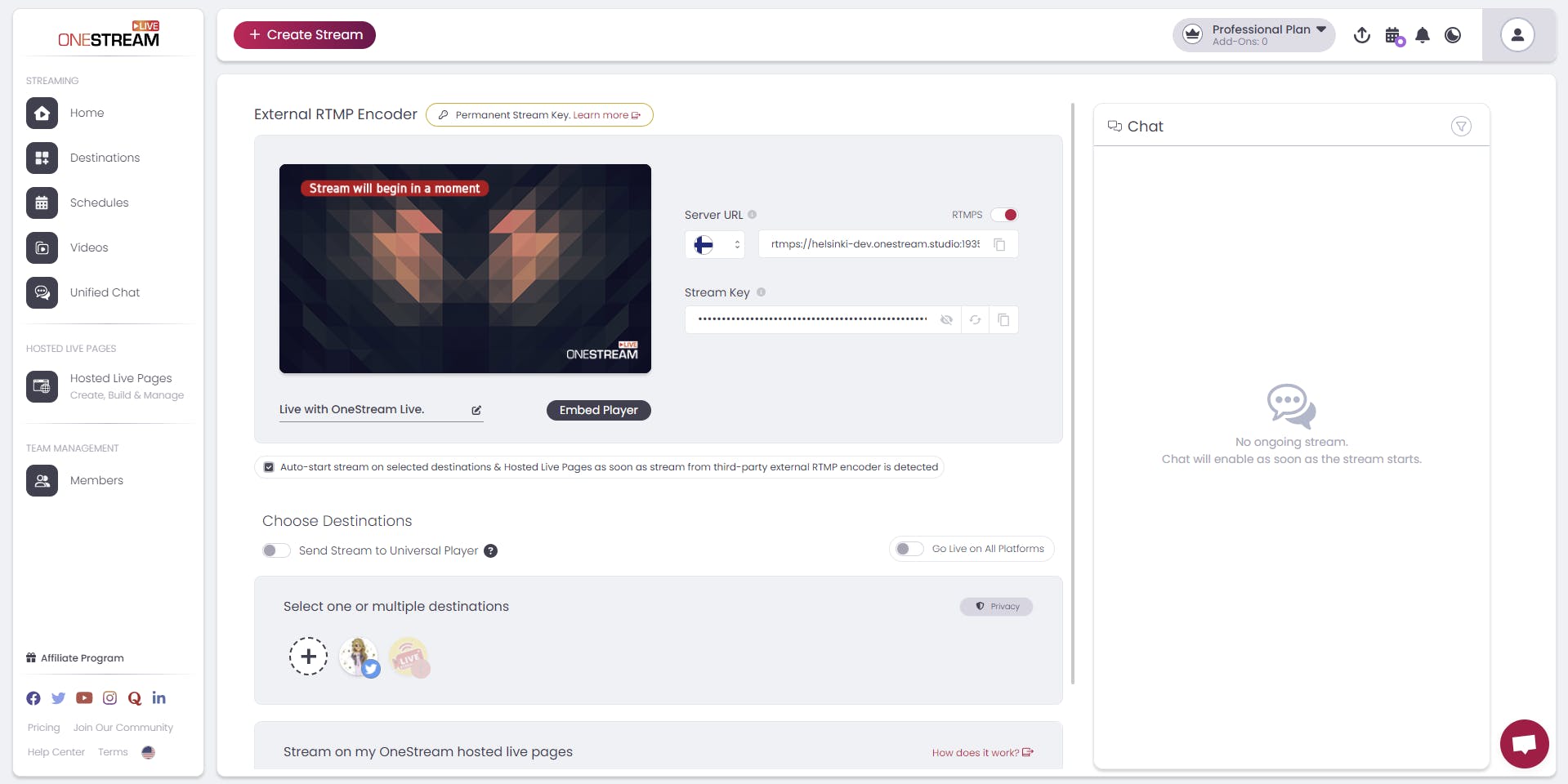Open Join Our Community link
This screenshot has width=1568, height=784.
[123, 728]
